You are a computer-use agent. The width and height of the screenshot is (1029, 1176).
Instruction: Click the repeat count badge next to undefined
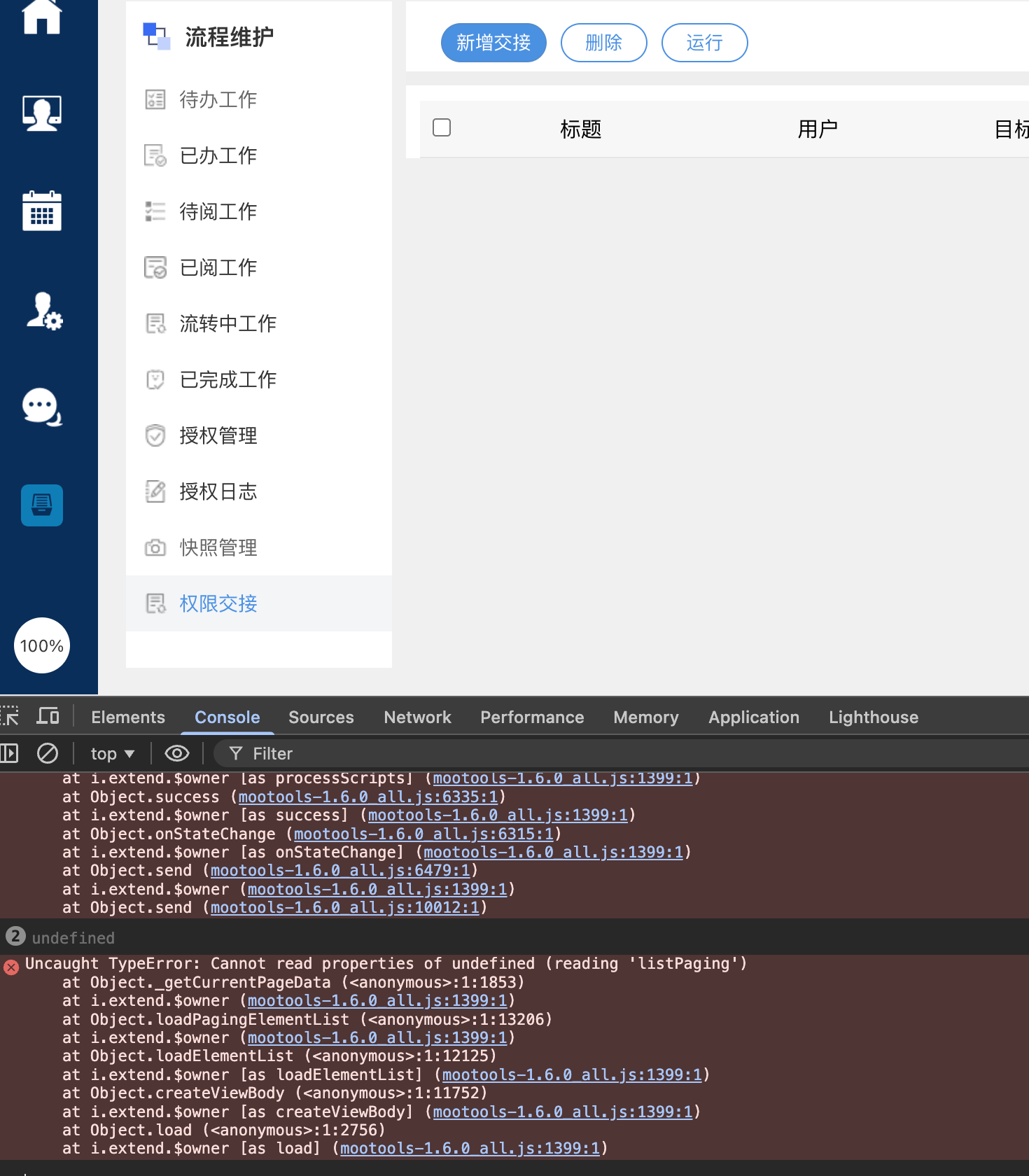pos(15,936)
